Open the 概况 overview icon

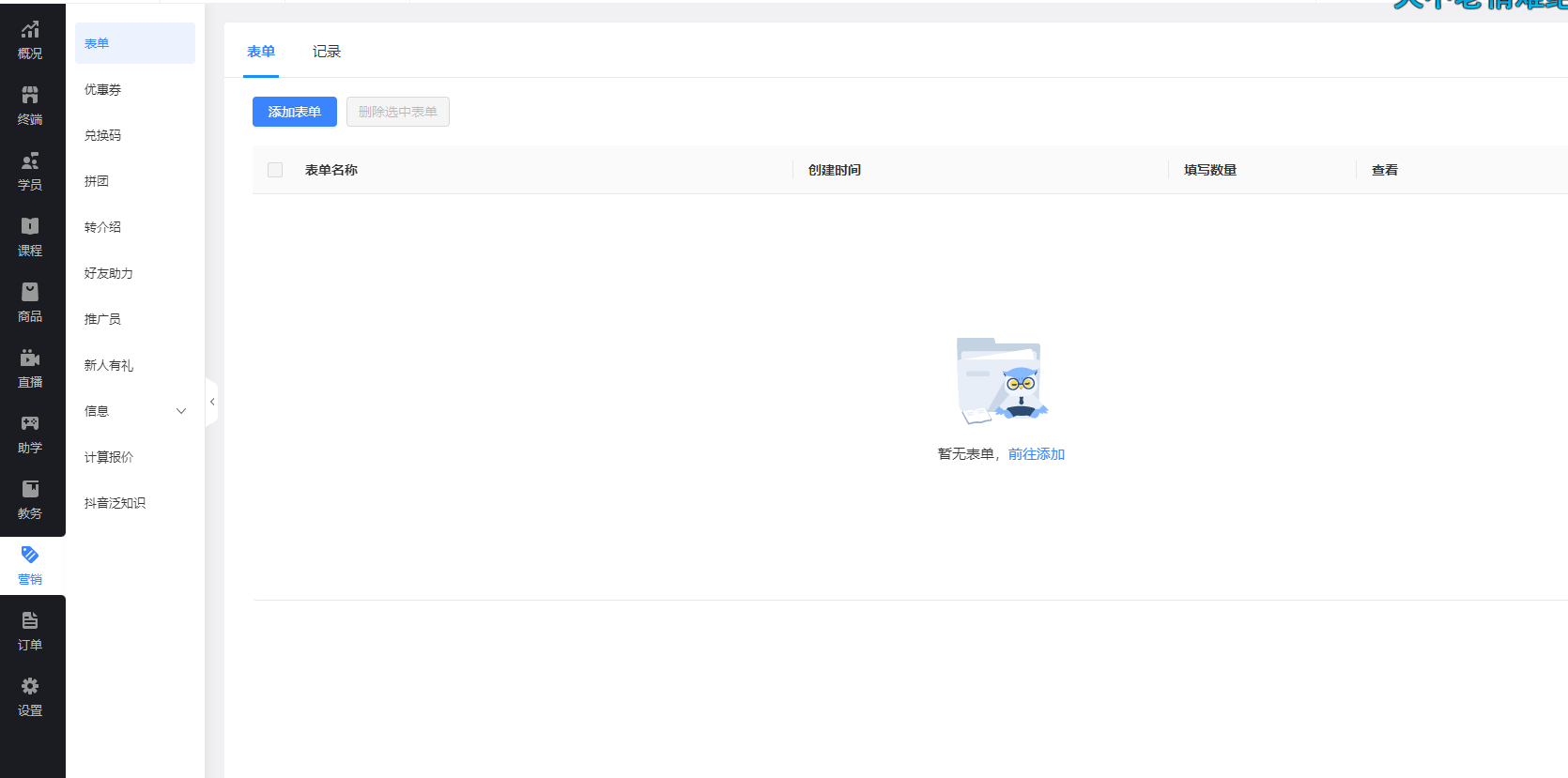coord(30,29)
